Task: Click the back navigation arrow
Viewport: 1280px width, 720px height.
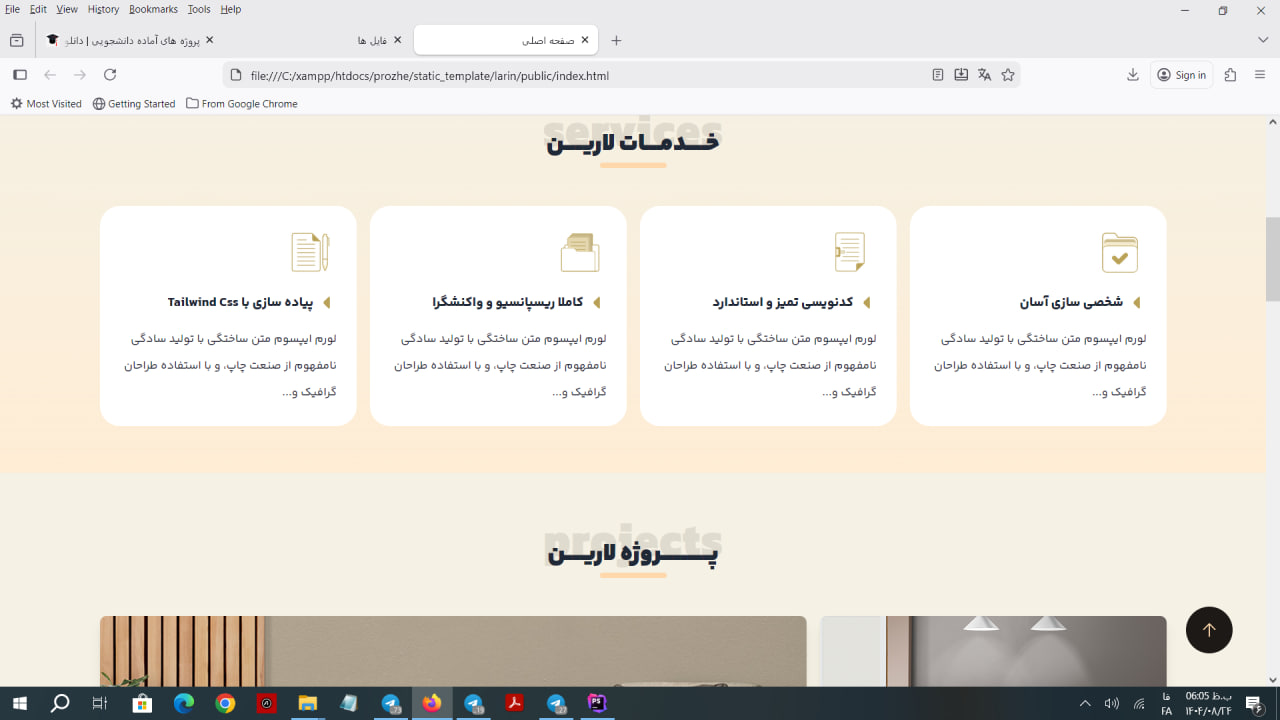Action: pos(50,74)
